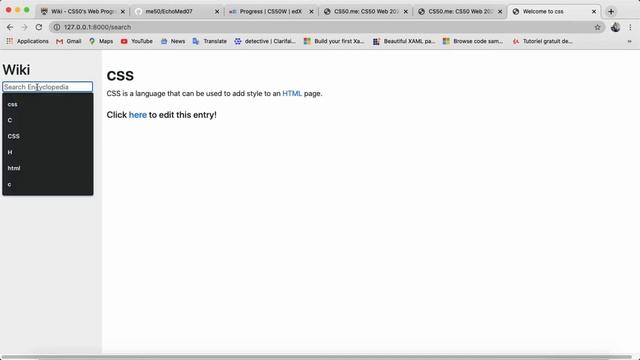This screenshot has height=360, width=640.
Task: Close the me50/EchoMed07 tab
Action: (x=217, y=11)
